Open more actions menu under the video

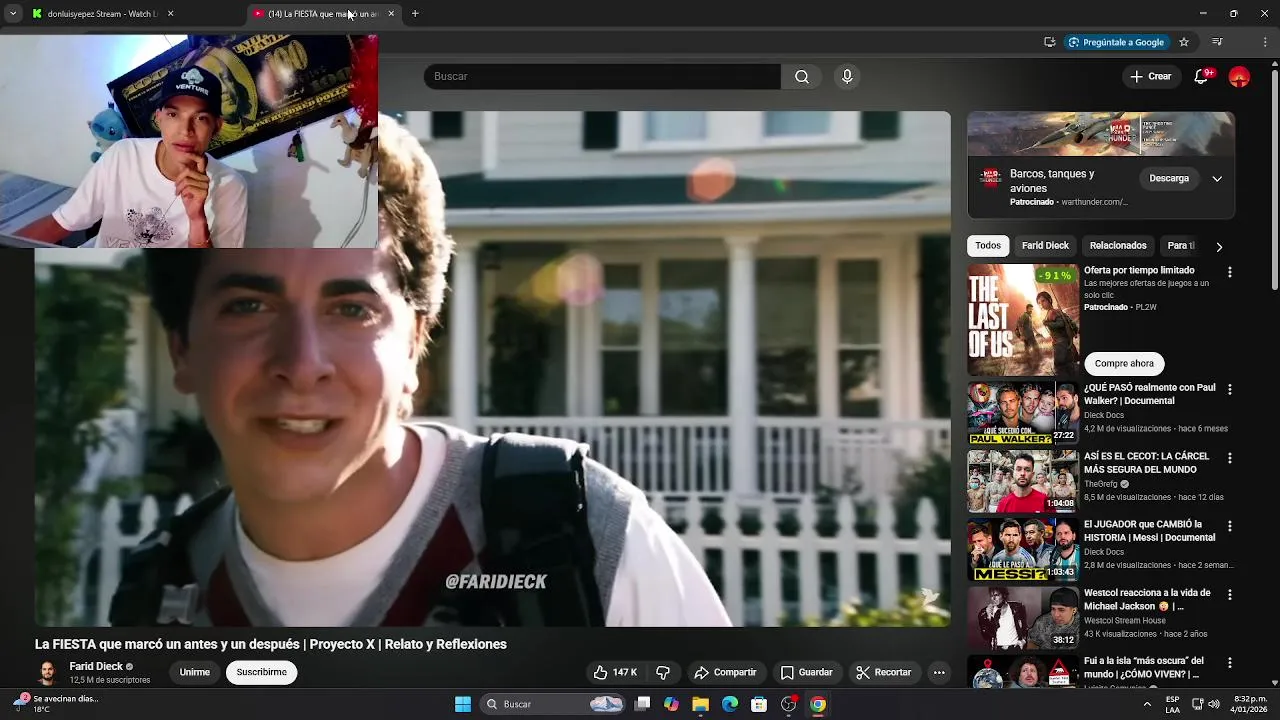coord(939,673)
